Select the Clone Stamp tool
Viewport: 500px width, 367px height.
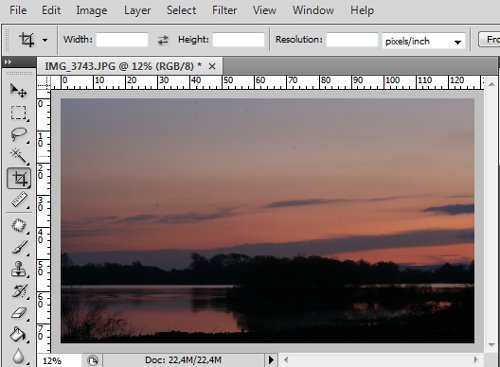point(19,269)
